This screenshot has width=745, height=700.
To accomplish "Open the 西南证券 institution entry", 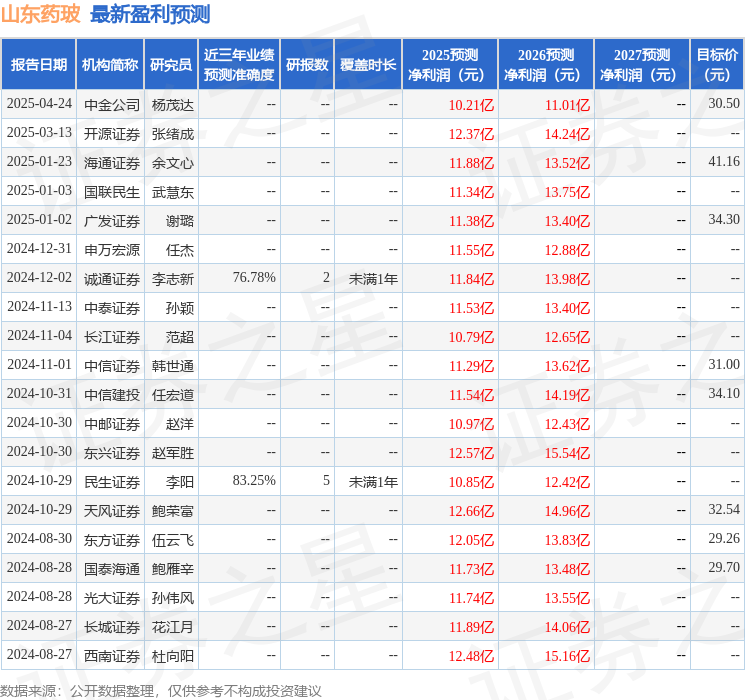I will point(112,656).
